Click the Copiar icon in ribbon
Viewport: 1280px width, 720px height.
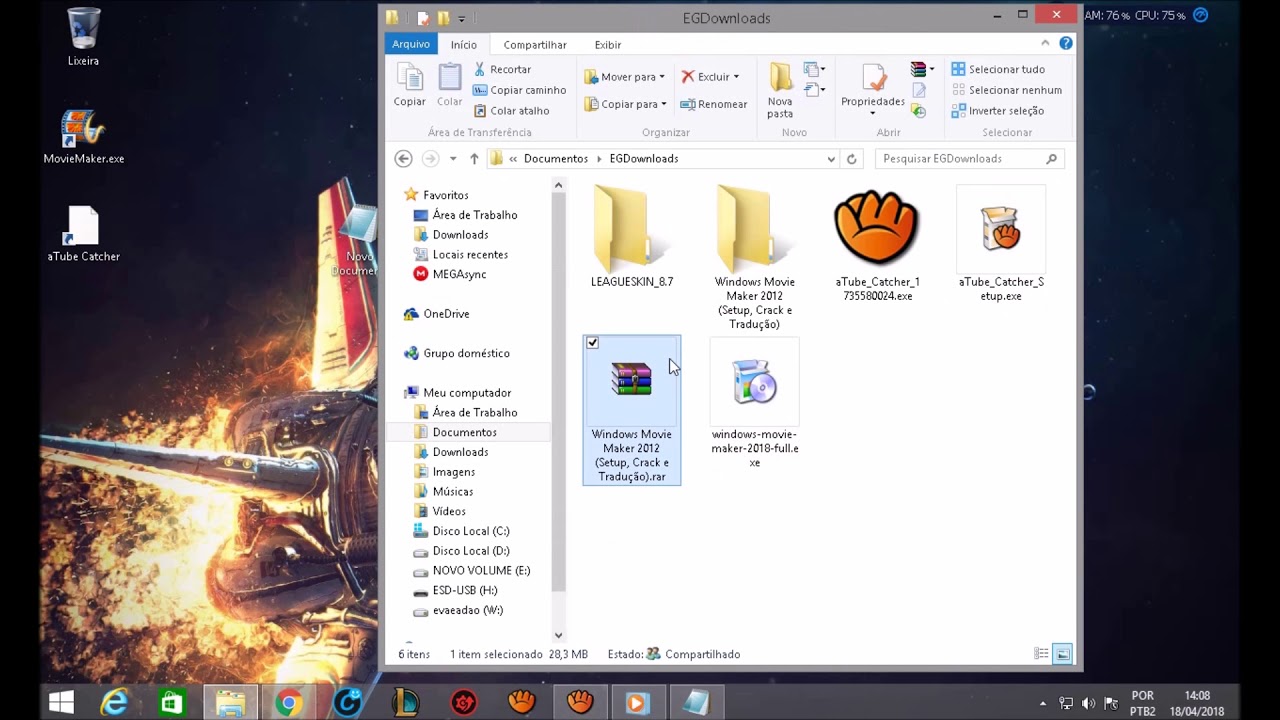tap(409, 85)
